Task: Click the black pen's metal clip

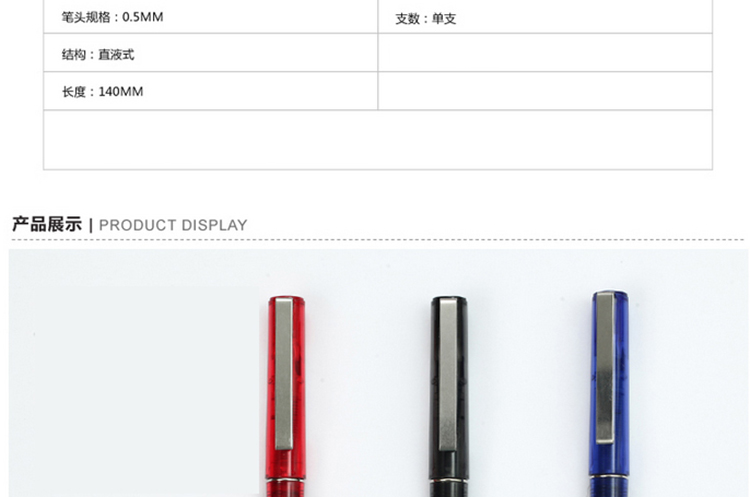Action: [448, 374]
